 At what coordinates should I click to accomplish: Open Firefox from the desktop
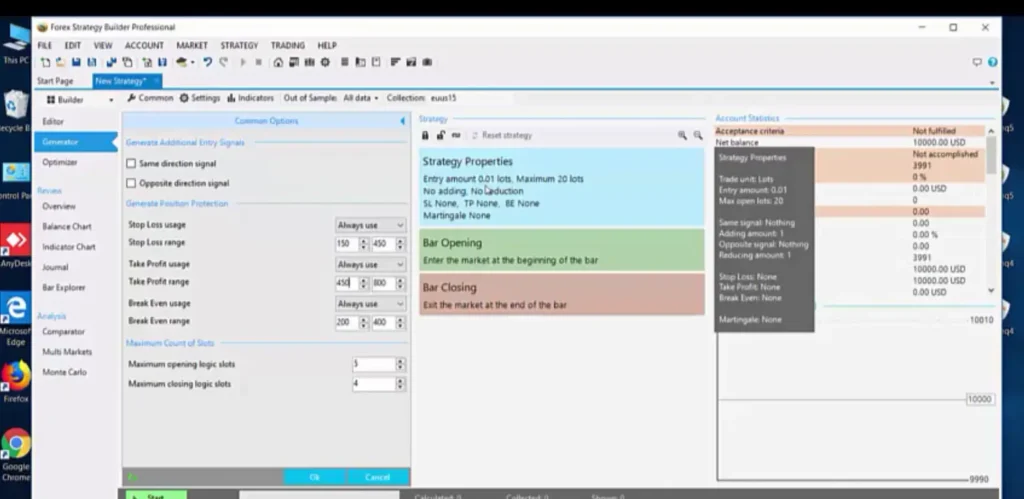click(x=16, y=382)
